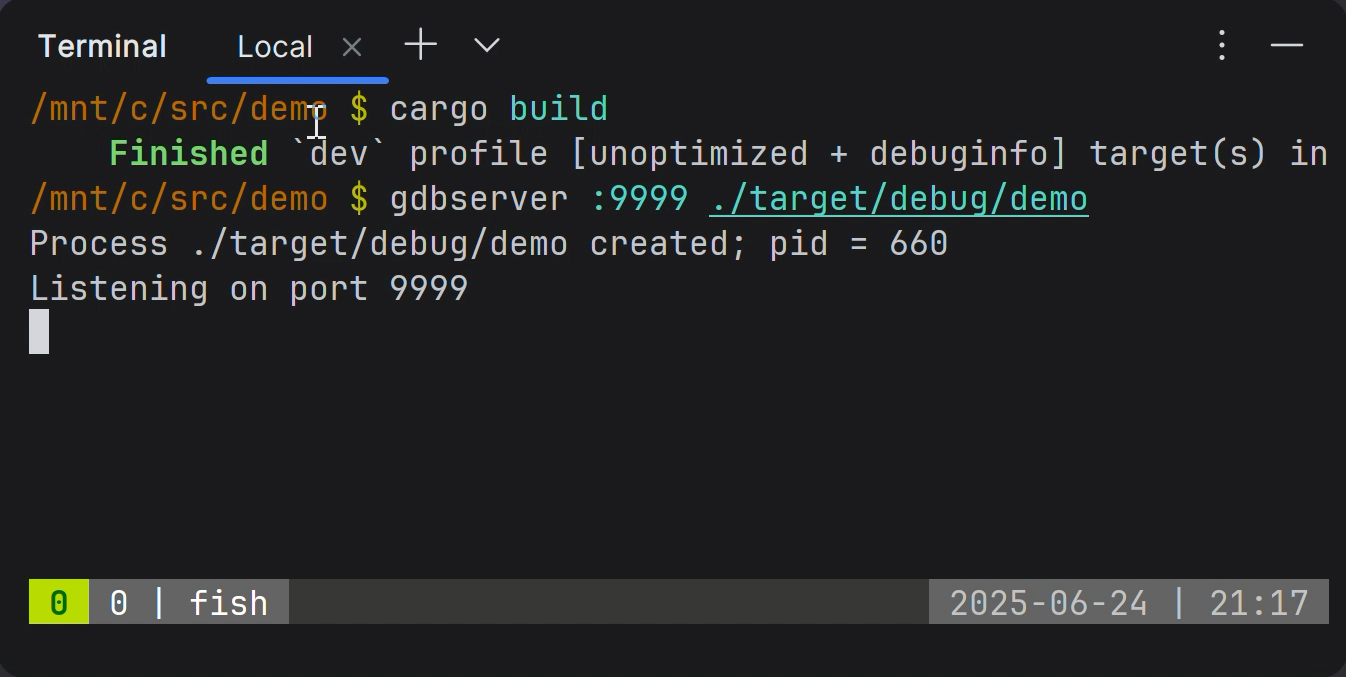The height and width of the screenshot is (677, 1346).
Task: Switch to the Local terminal tab
Action: [x=275, y=45]
